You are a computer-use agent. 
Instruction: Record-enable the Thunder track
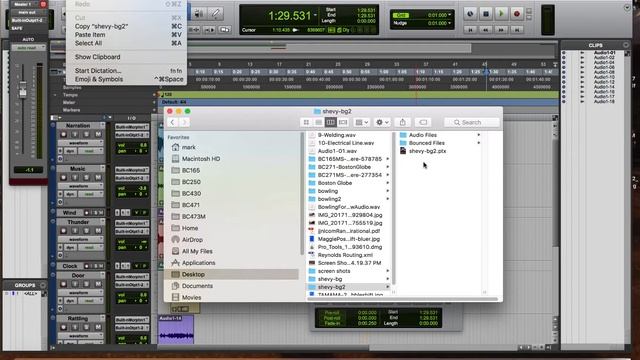(x=63, y=231)
